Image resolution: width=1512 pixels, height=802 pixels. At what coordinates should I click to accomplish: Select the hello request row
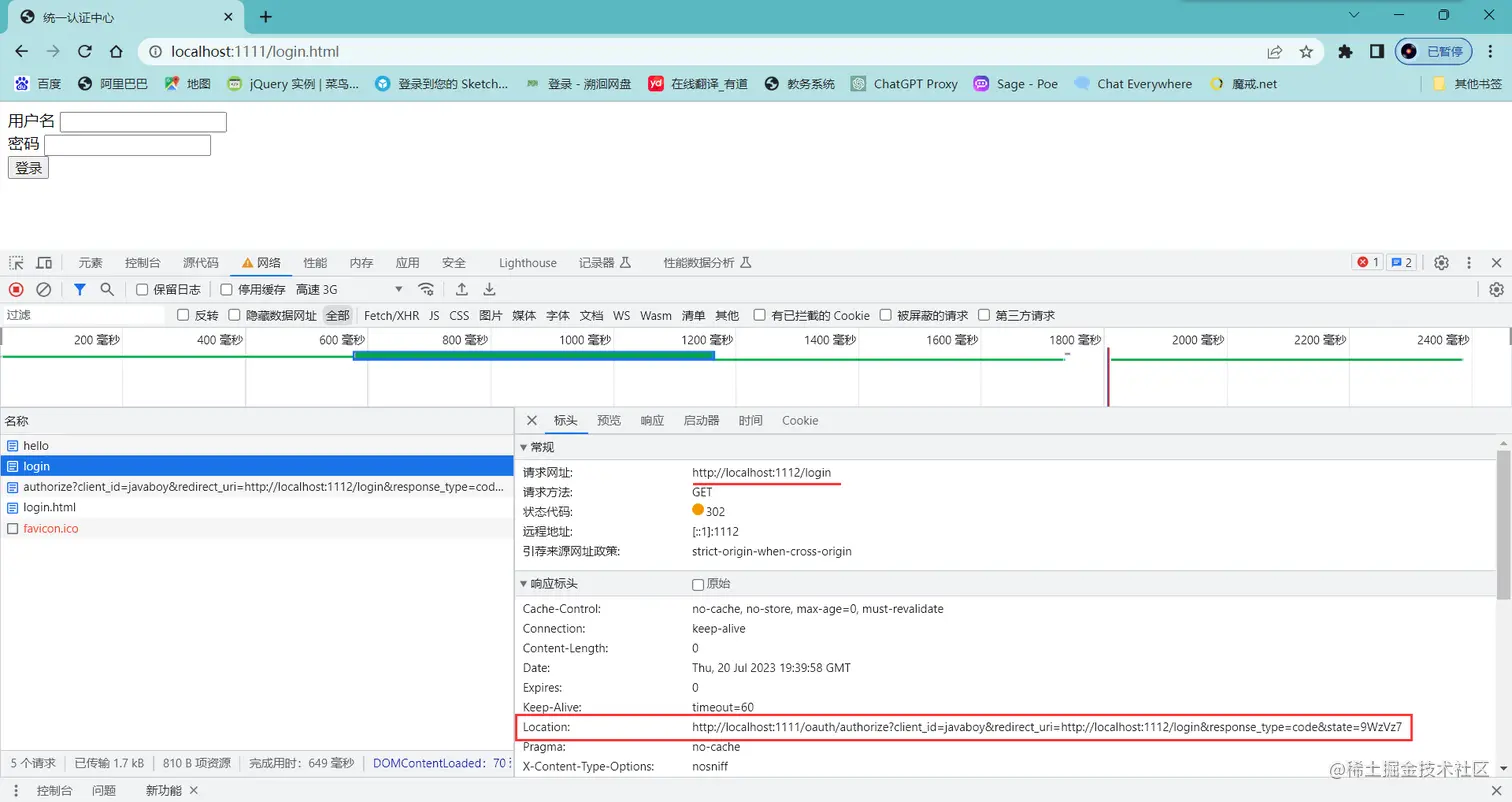pos(257,446)
